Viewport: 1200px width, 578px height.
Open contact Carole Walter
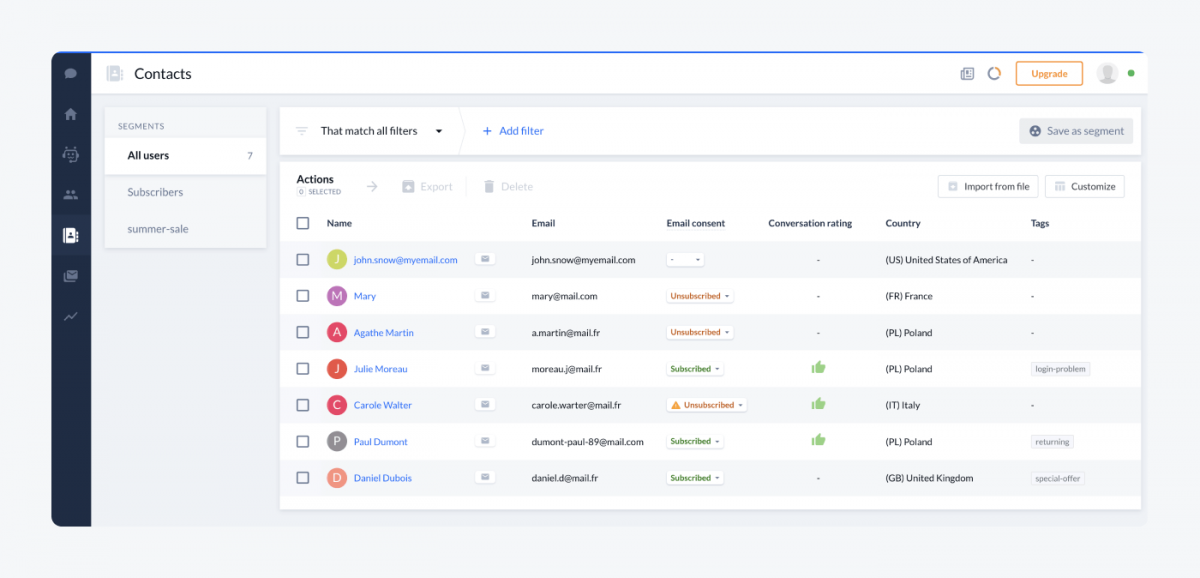click(x=383, y=405)
